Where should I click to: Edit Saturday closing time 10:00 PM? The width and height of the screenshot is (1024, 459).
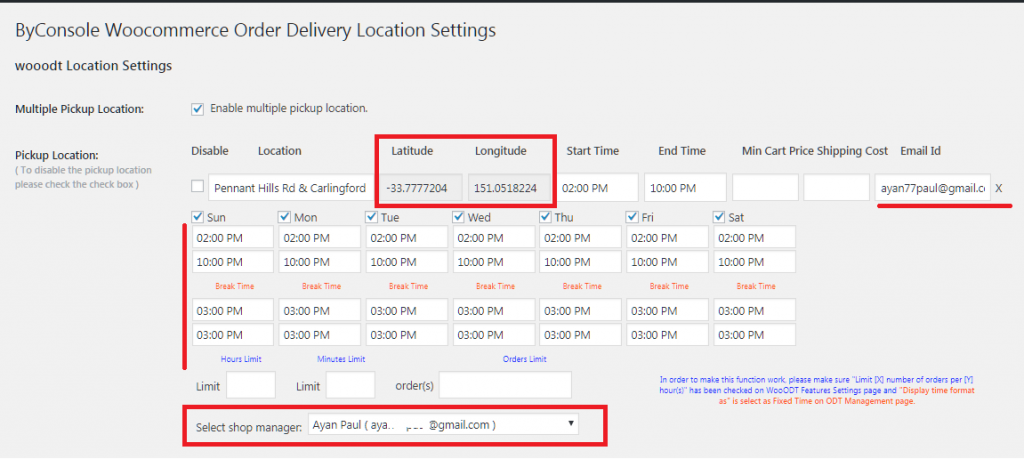tap(754, 262)
